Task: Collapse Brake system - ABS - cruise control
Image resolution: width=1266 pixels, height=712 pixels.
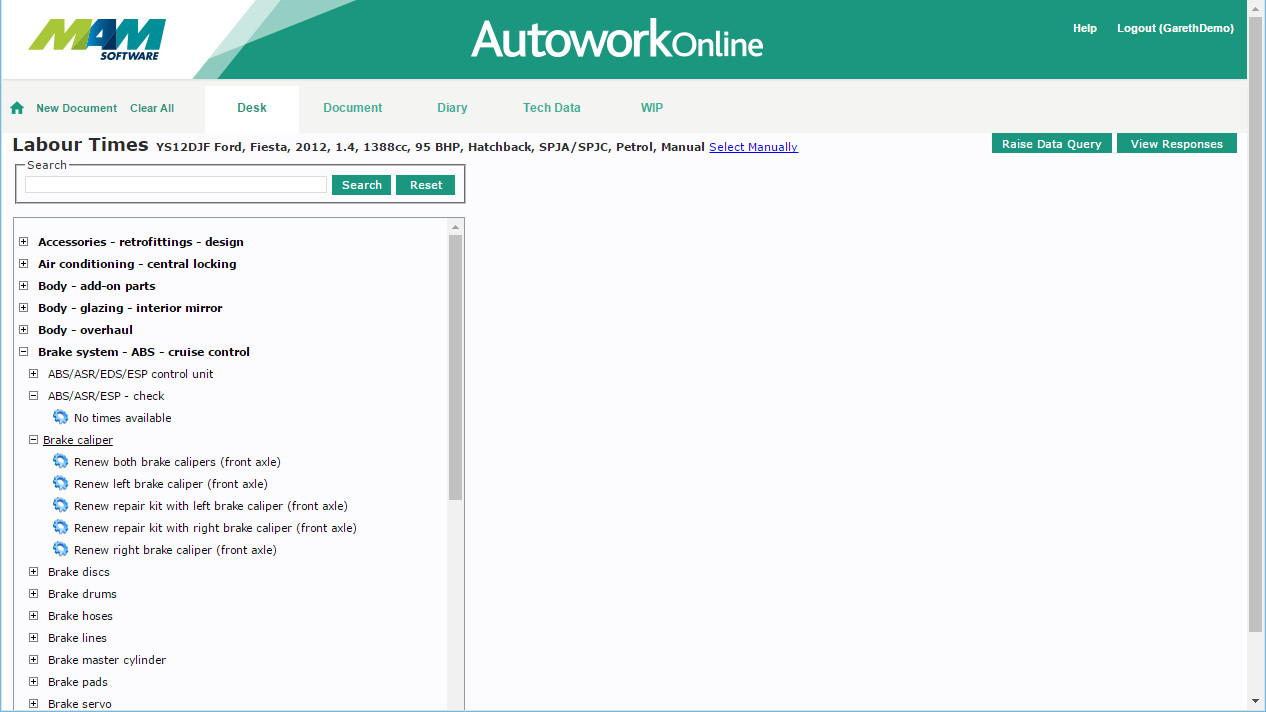Action: click(x=24, y=352)
